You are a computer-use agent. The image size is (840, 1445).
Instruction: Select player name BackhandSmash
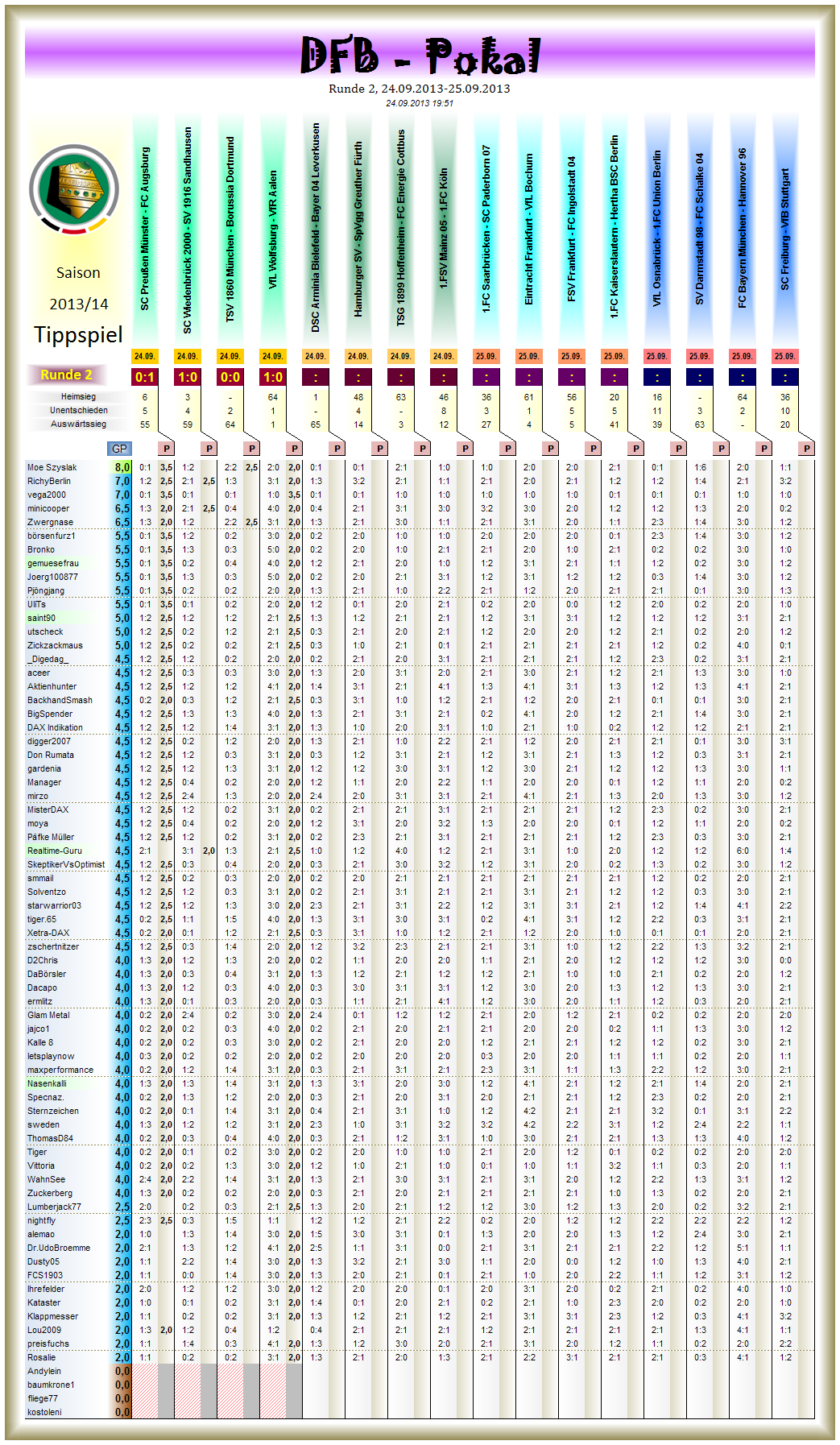pos(60,700)
